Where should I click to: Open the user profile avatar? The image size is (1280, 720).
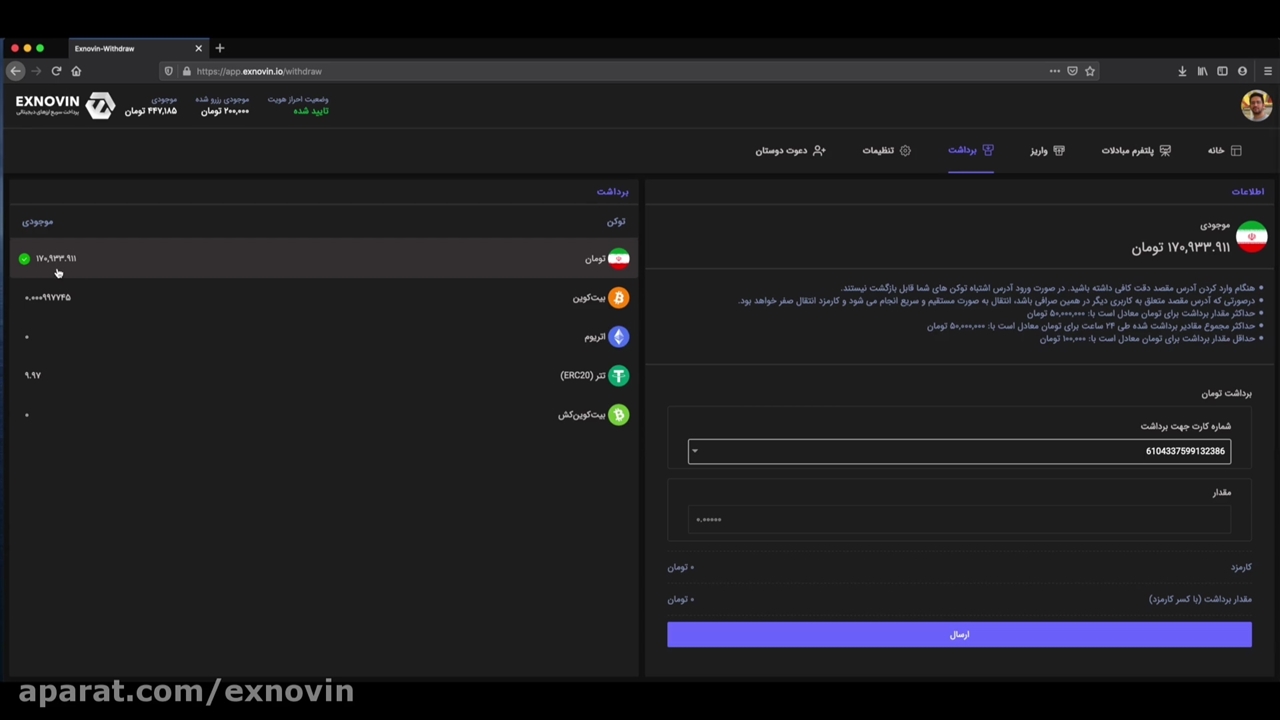[x=1256, y=105]
